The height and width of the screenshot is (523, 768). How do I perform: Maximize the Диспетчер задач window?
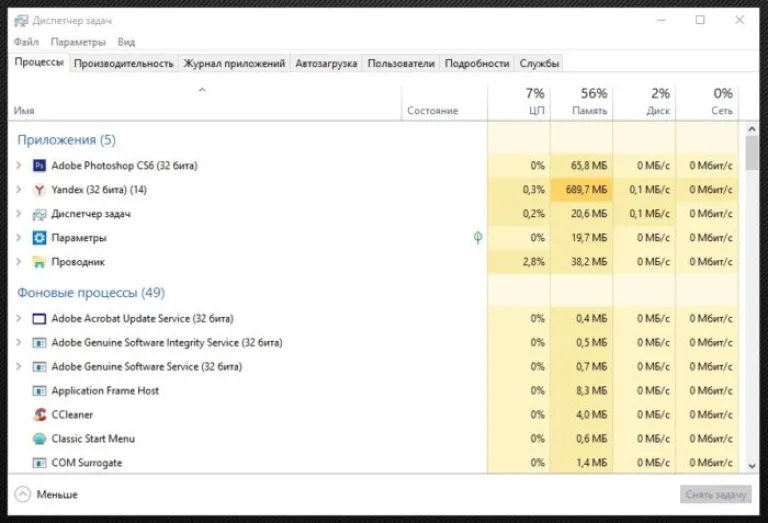click(x=700, y=20)
